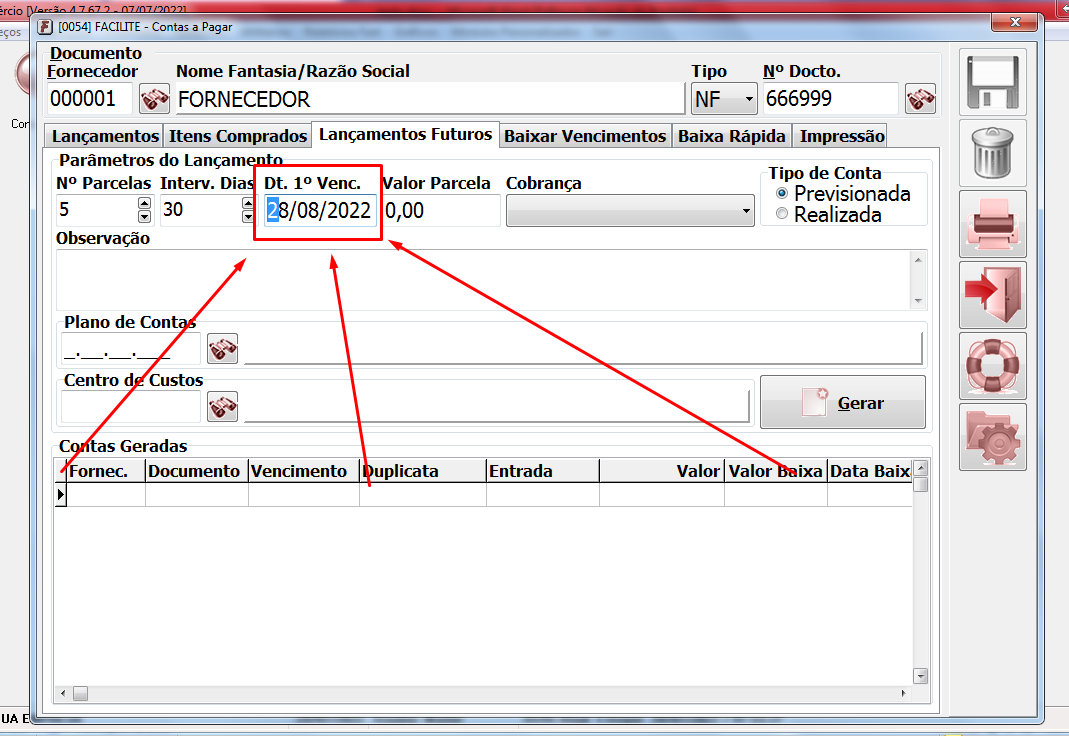The height and width of the screenshot is (736, 1069).
Task: Click the Duplicata column header
Action: (423, 471)
